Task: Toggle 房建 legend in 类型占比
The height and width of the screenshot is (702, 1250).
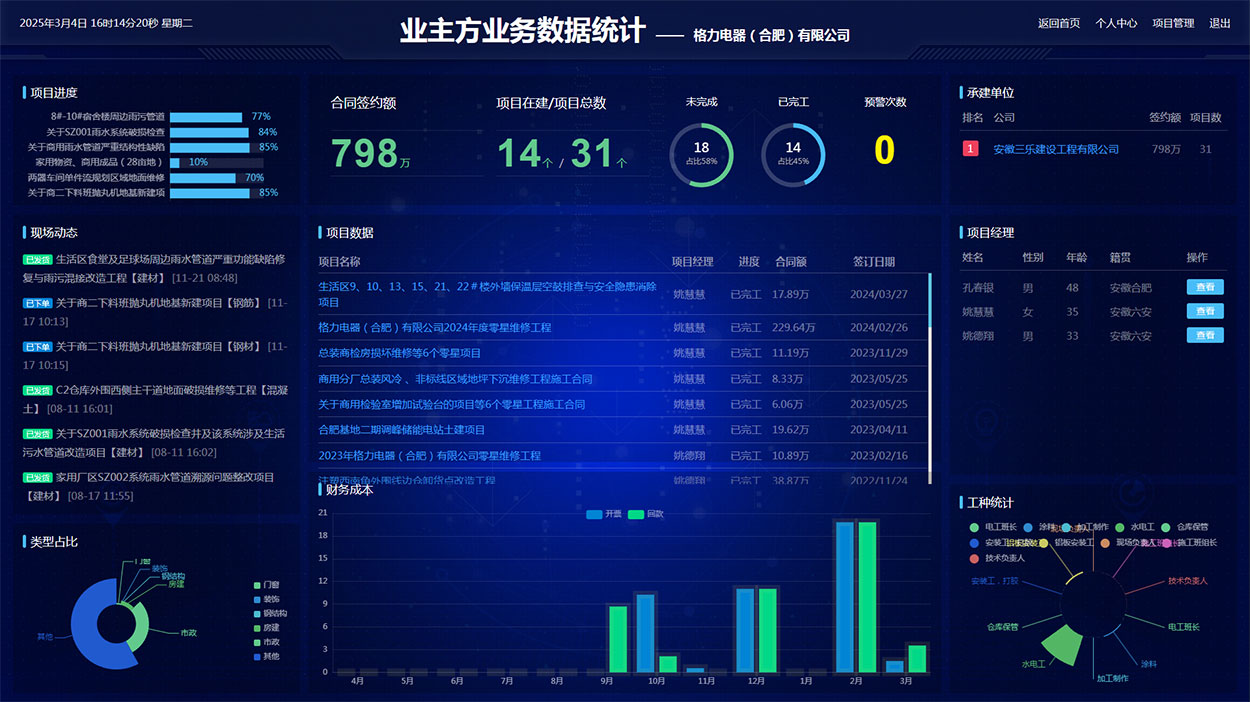Action: 266,628
